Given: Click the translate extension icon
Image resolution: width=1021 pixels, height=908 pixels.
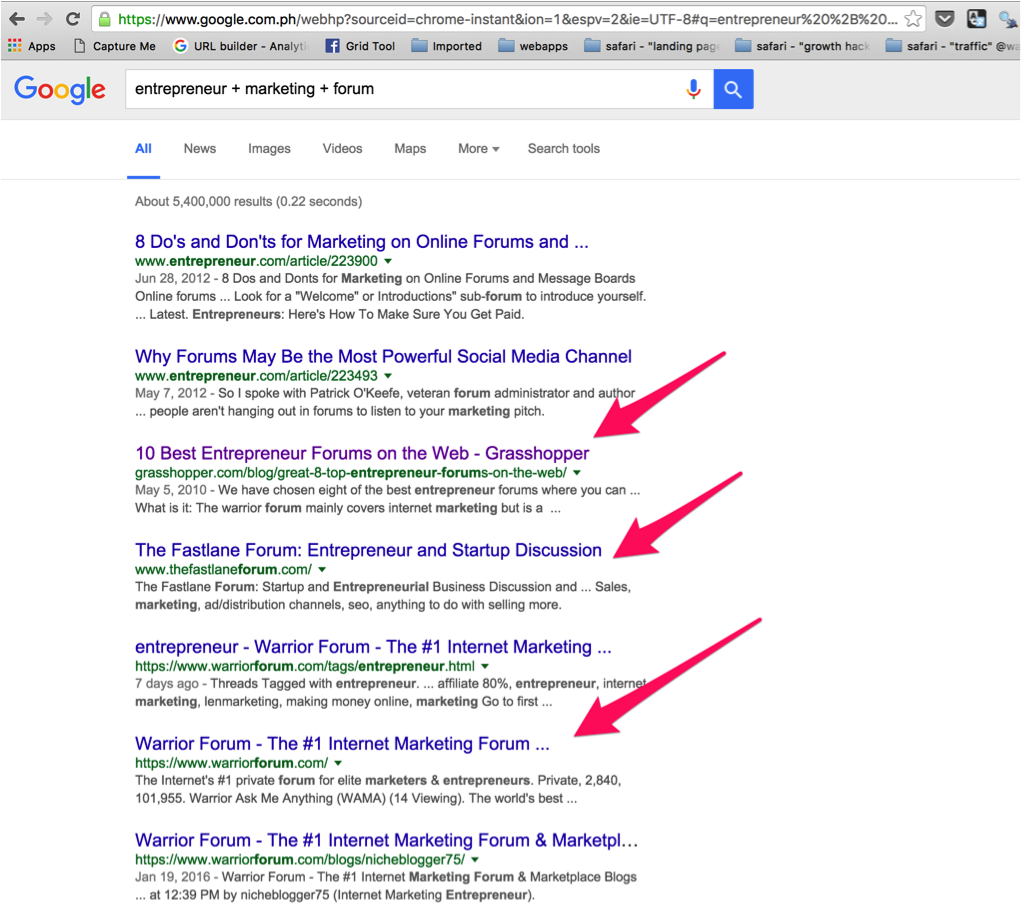Looking at the screenshot, I should tap(977, 19).
